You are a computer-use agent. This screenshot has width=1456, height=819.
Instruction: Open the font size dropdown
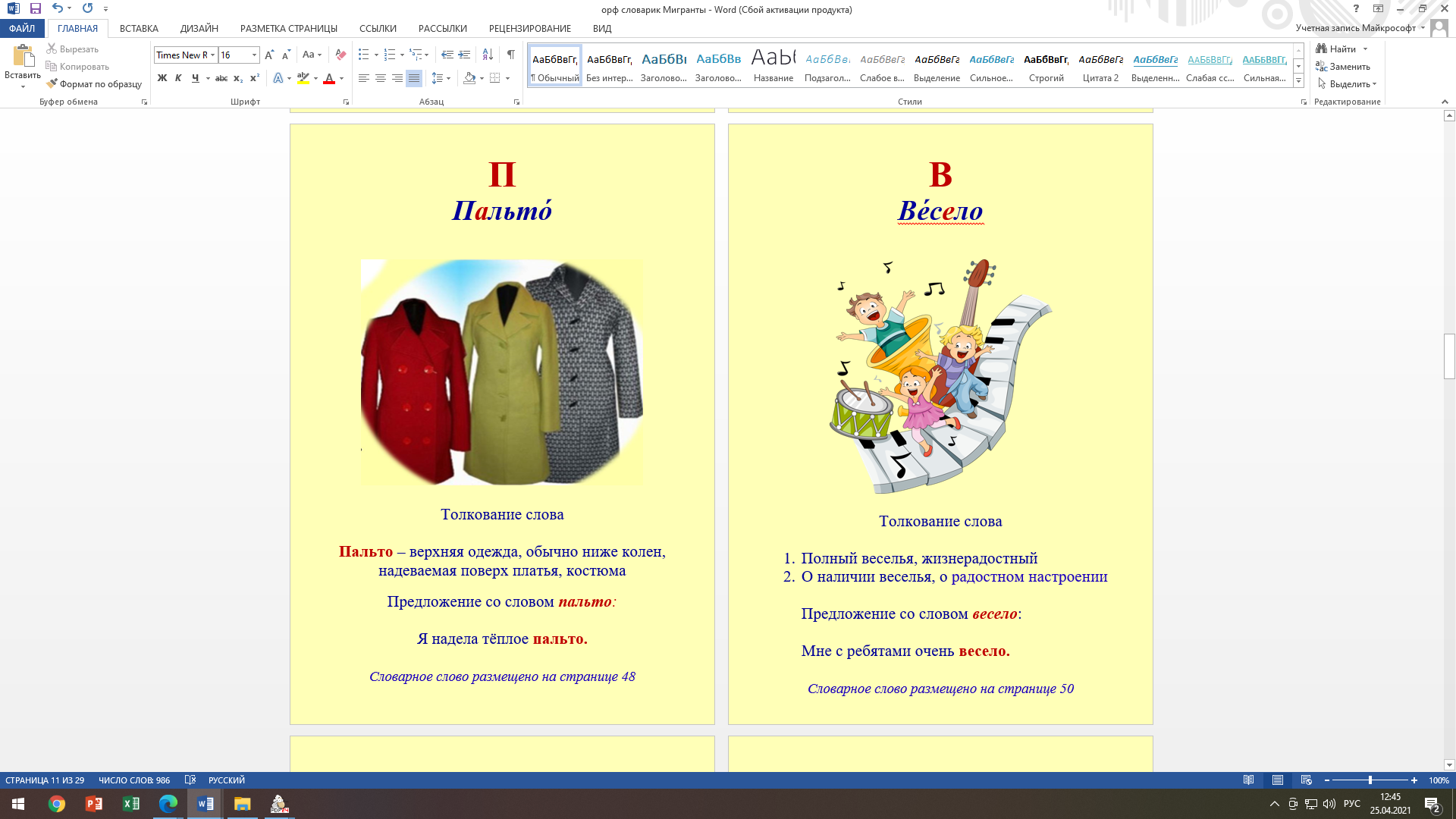[x=254, y=55]
